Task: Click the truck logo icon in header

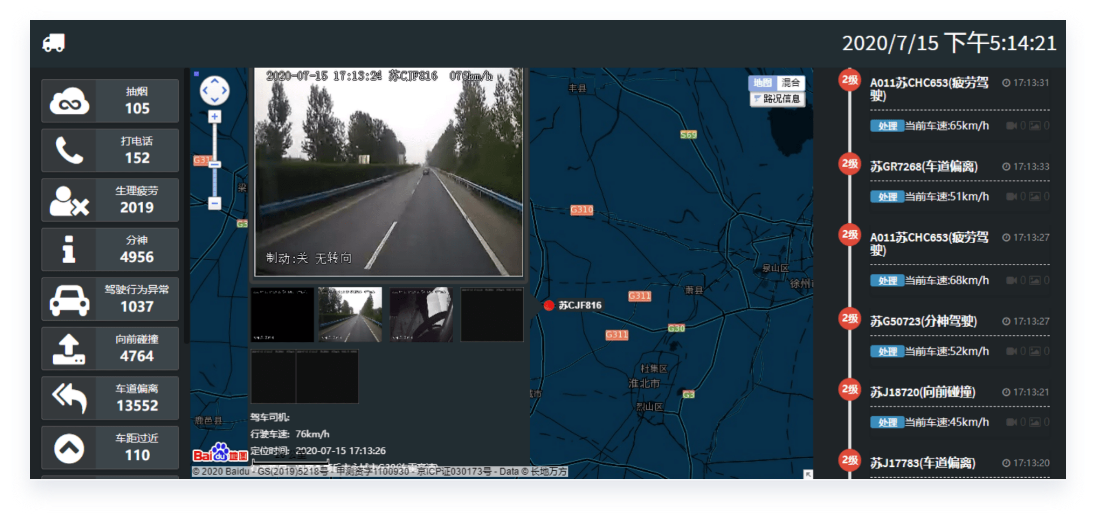Action: point(54,42)
